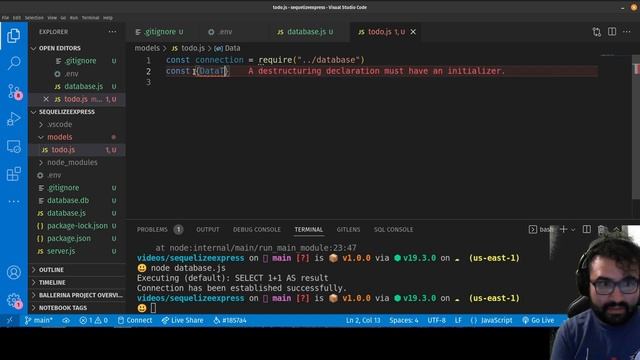
Task: Split the editor to the right
Action: point(612,31)
